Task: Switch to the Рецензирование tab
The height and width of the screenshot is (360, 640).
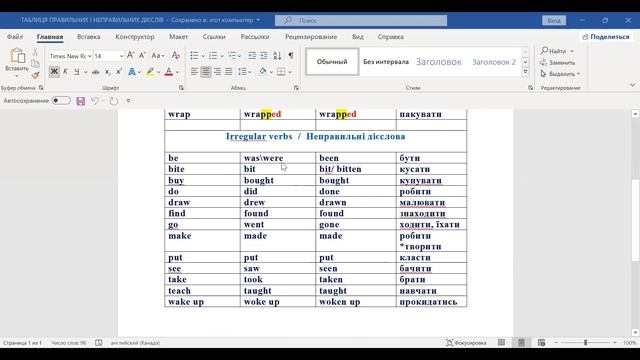Action: pyautogui.click(x=311, y=37)
